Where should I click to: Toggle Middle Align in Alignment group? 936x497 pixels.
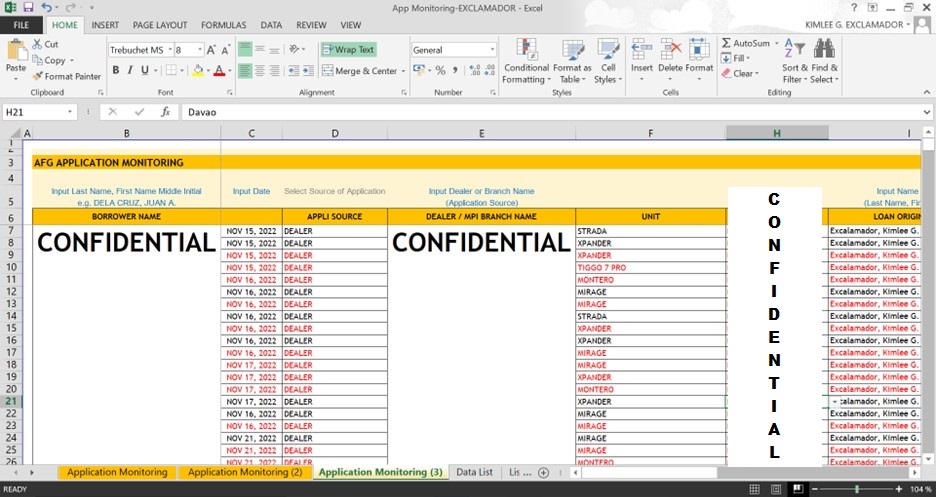point(260,50)
